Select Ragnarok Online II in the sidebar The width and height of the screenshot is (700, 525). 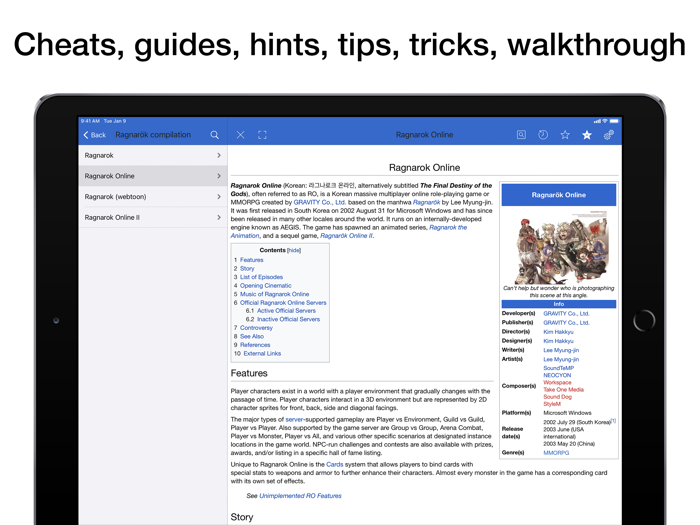pyautogui.click(x=153, y=217)
